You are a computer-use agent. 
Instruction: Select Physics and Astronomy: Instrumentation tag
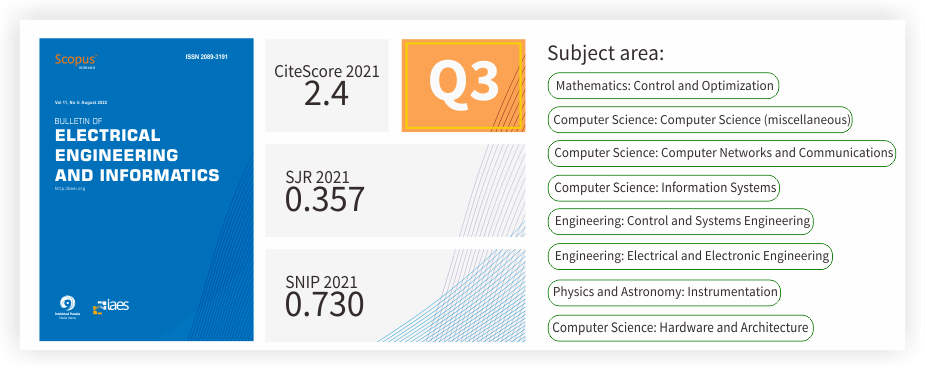664,292
